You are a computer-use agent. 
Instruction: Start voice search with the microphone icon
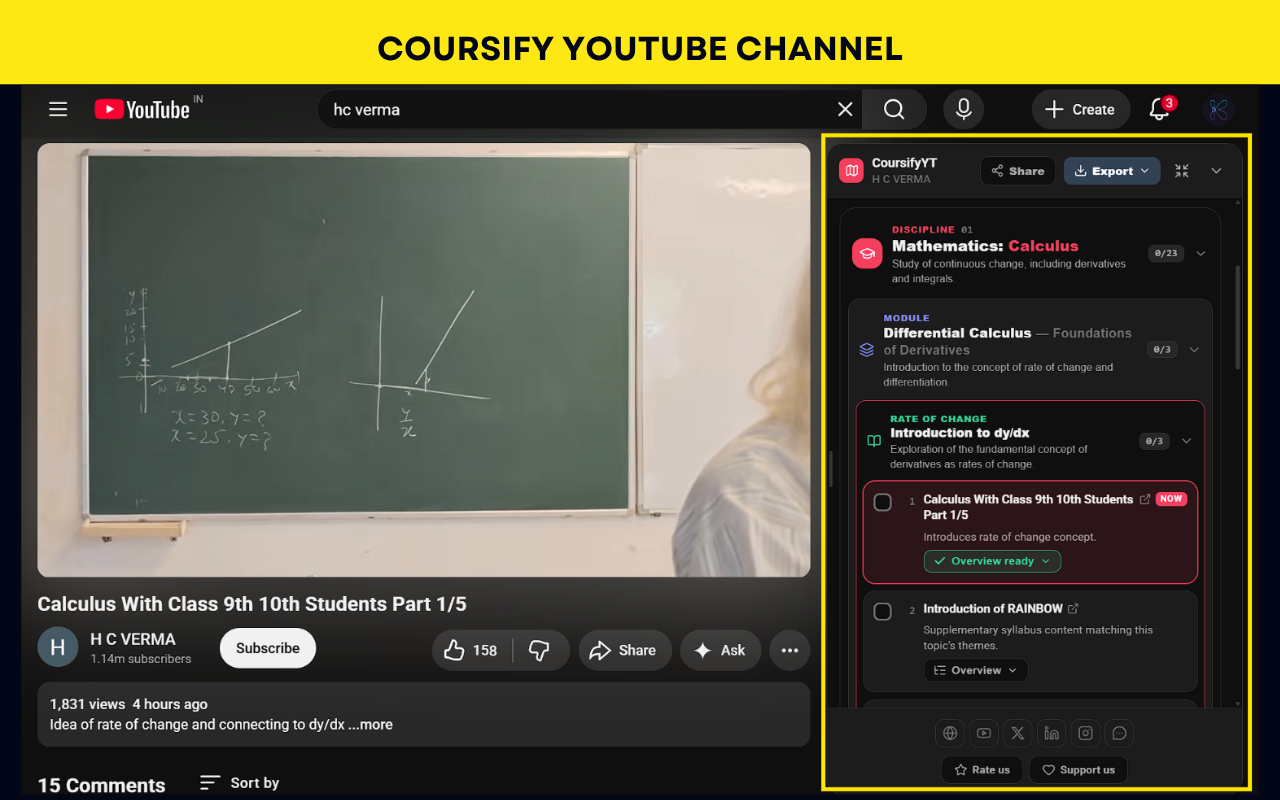pyautogui.click(x=964, y=109)
